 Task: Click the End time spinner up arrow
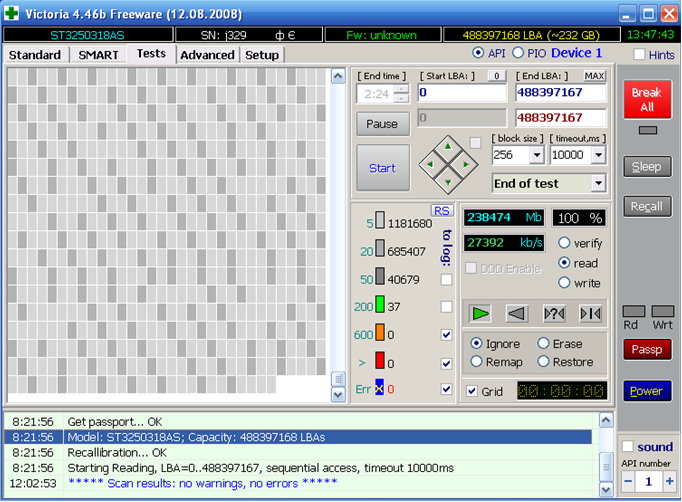tap(403, 90)
